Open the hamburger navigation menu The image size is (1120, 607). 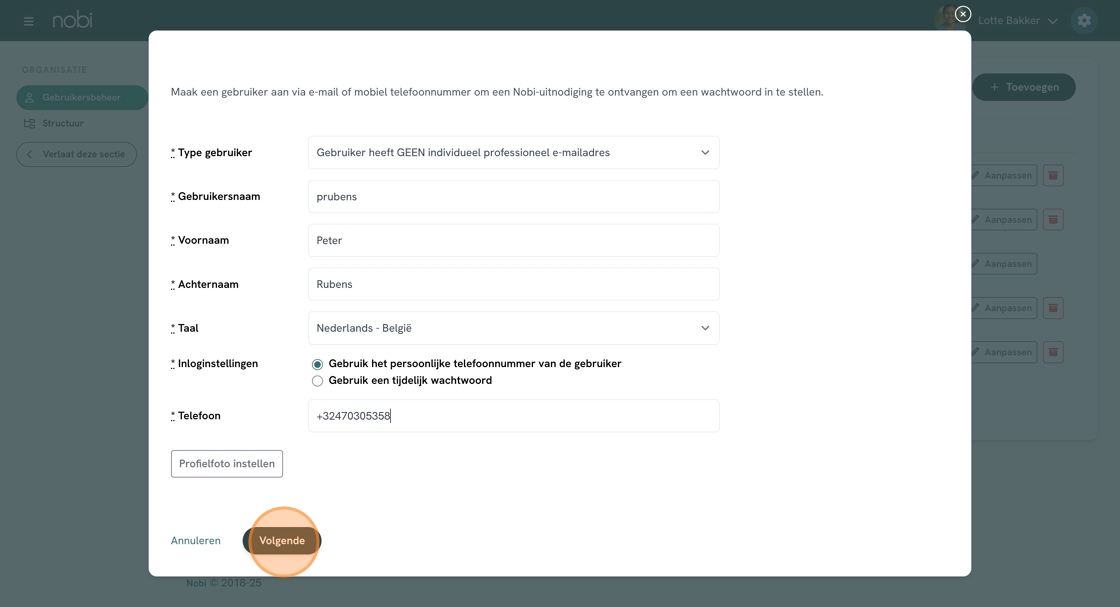tap(28, 21)
